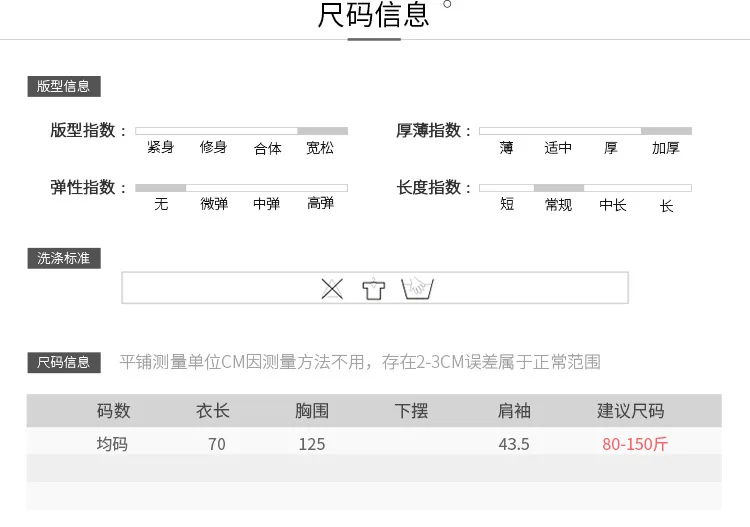Click the 胸围 column header
Viewport: 750px width, 527px height.
[x=312, y=411]
